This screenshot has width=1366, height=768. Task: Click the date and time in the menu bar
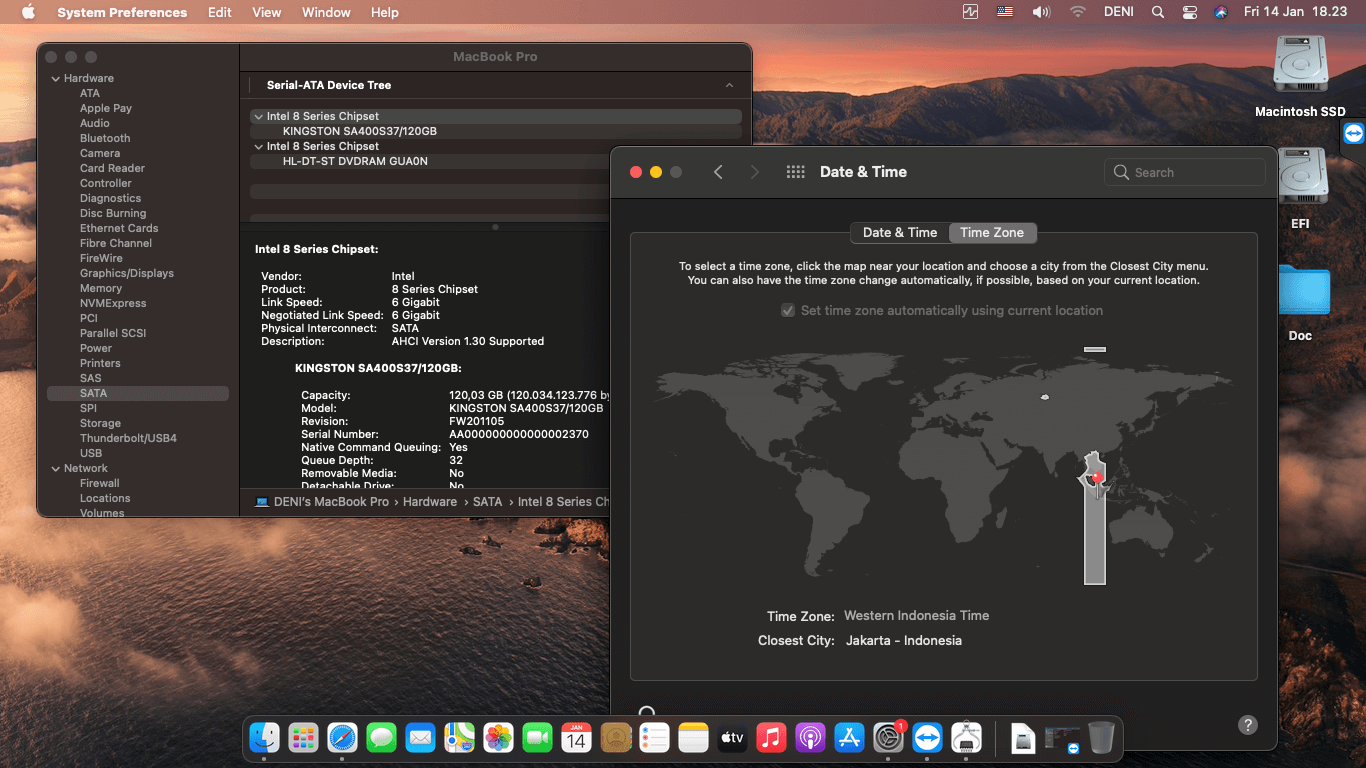(x=1295, y=12)
